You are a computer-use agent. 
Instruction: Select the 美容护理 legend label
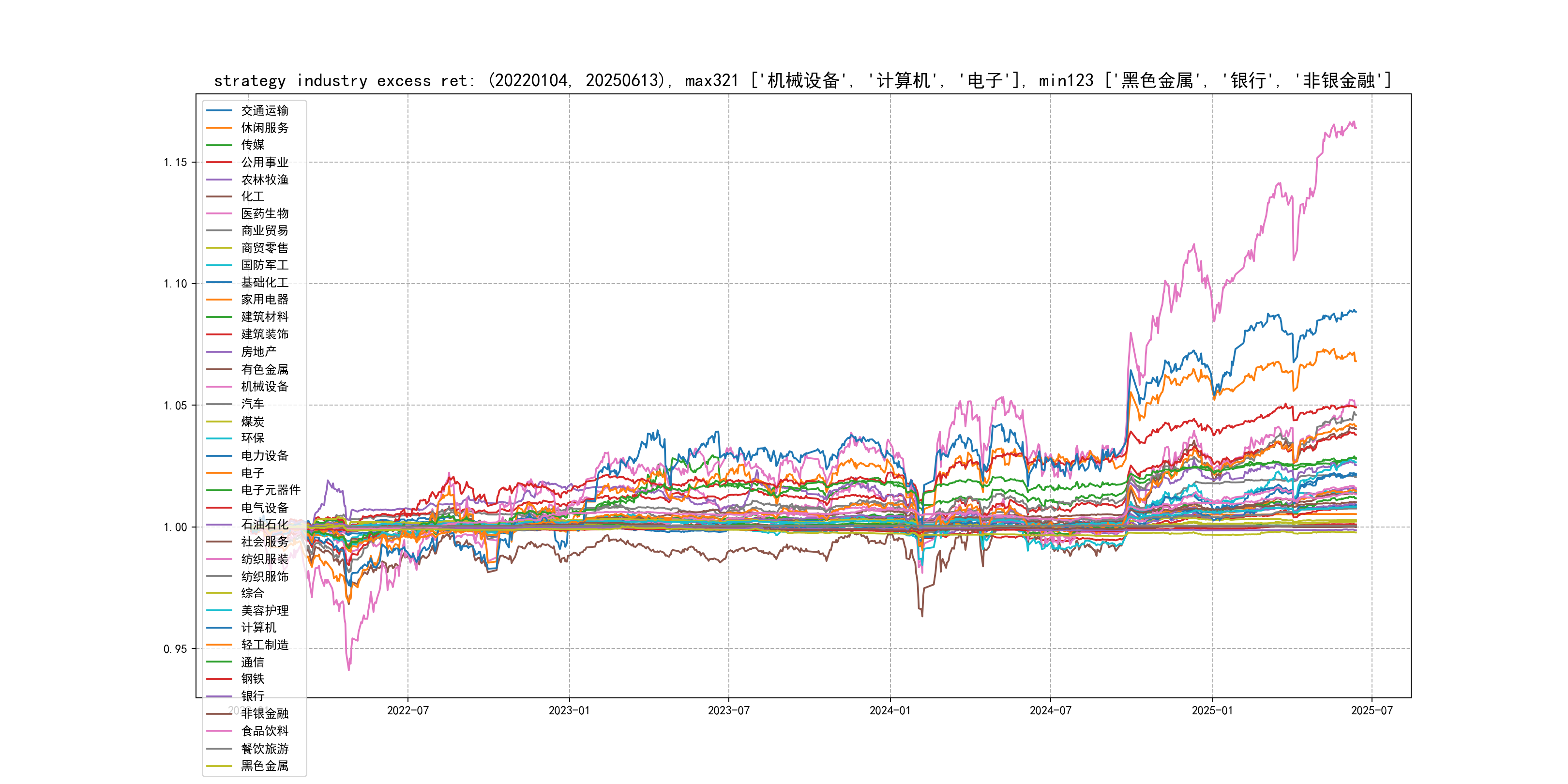(264, 611)
